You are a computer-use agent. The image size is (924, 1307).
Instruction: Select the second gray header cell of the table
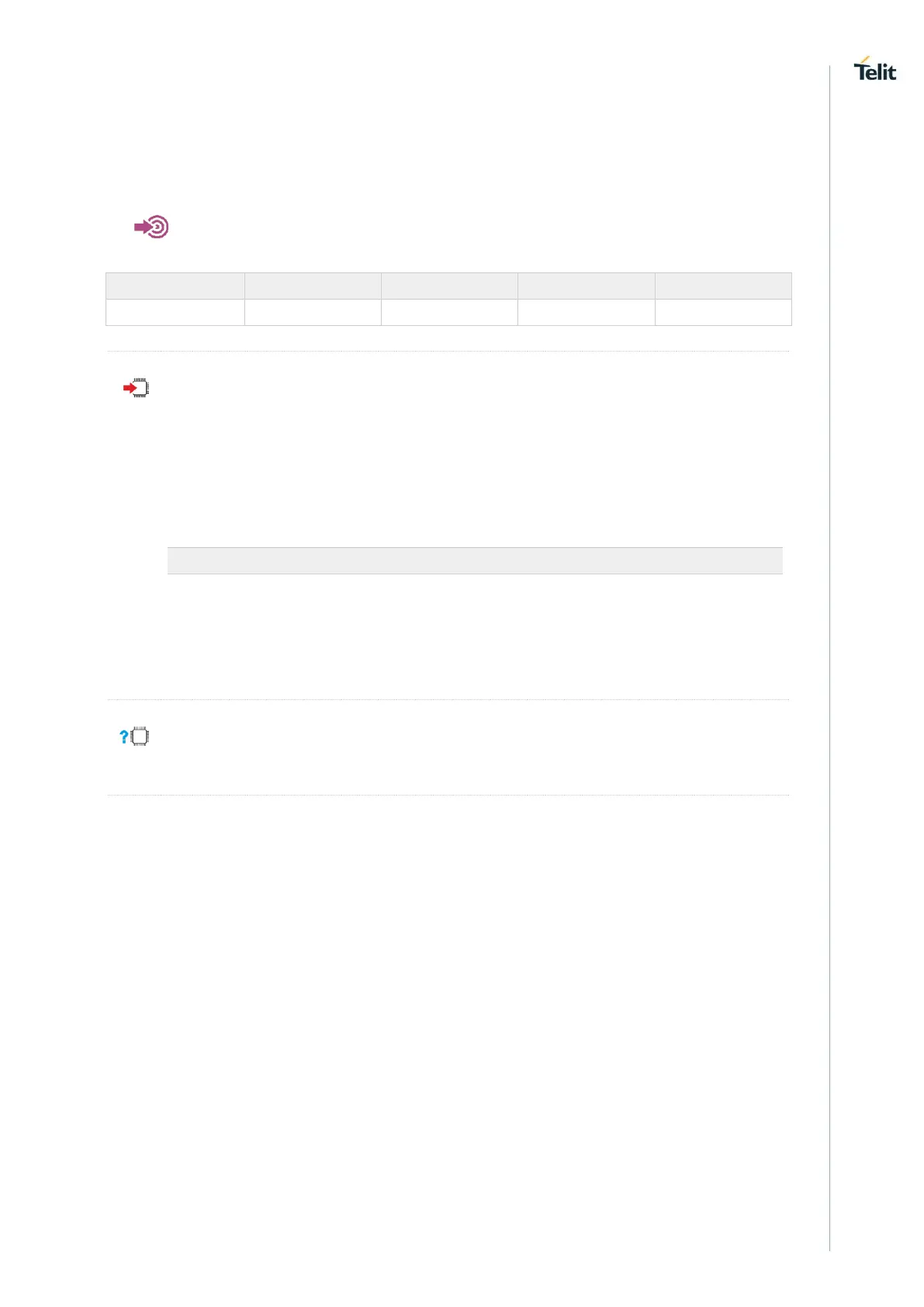[x=313, y=286]
